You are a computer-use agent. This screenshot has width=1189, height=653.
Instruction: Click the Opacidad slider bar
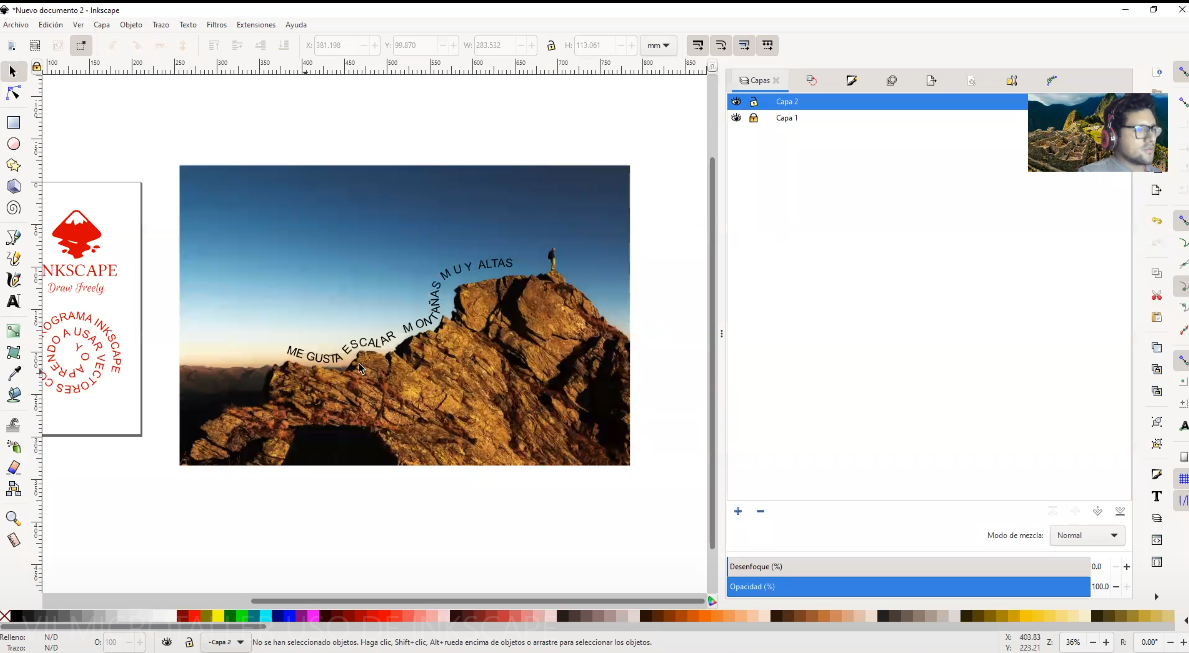pyautogui.click(x=908, y=586)
